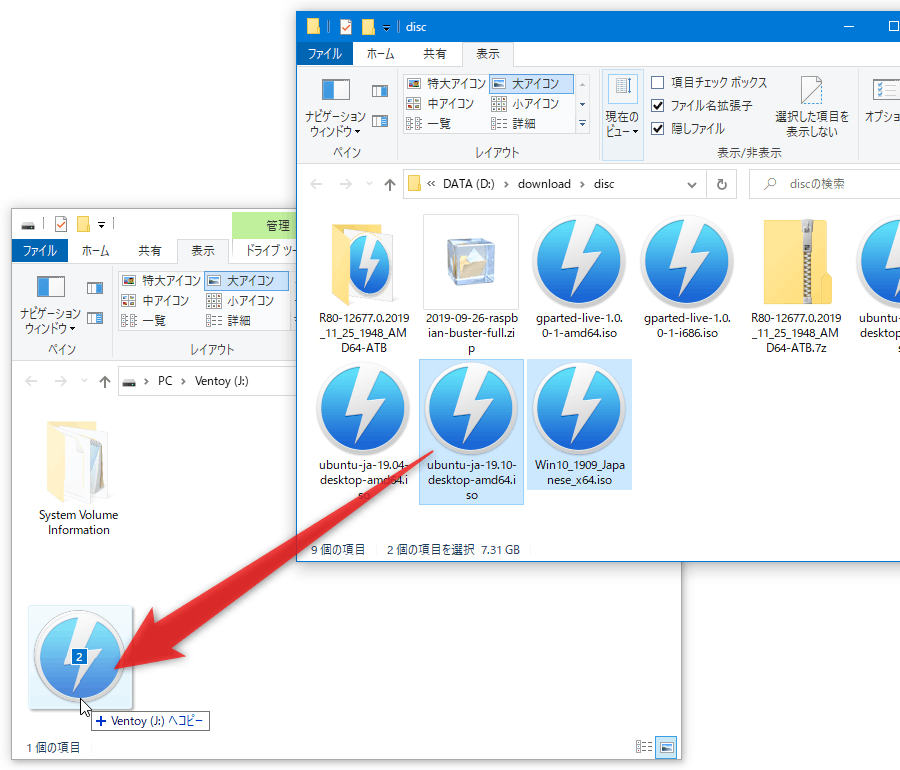Click the details pane icon in disc window
900x770 pixels.
click(x=379, y=121)
